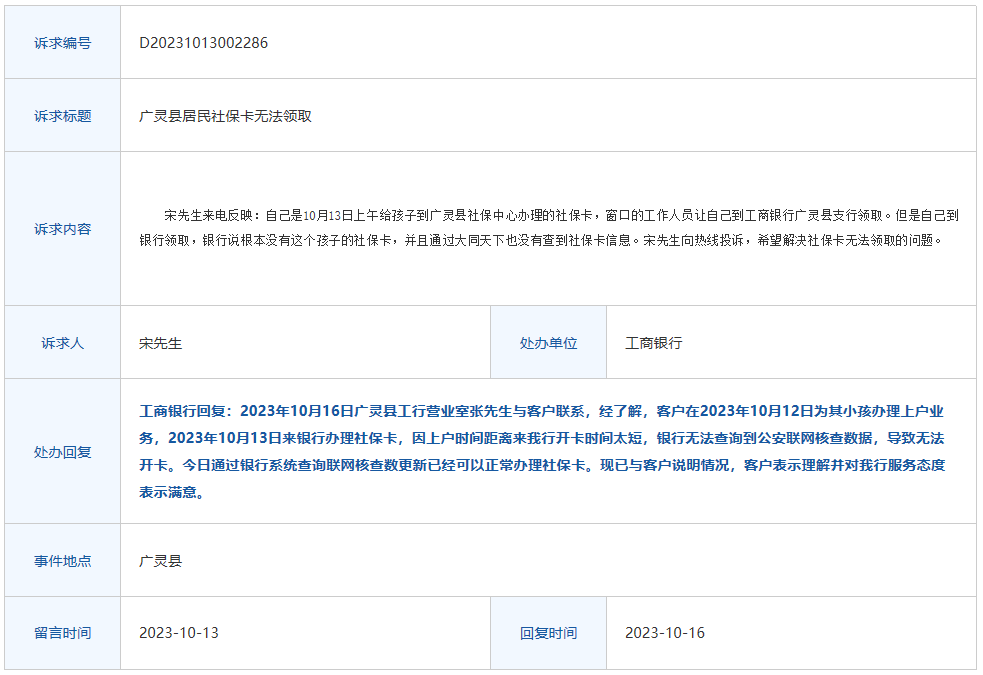Click the title 广灵县居民社保卡无法领取
This screenshot has height=675, width=983.
tap(225, 116)
